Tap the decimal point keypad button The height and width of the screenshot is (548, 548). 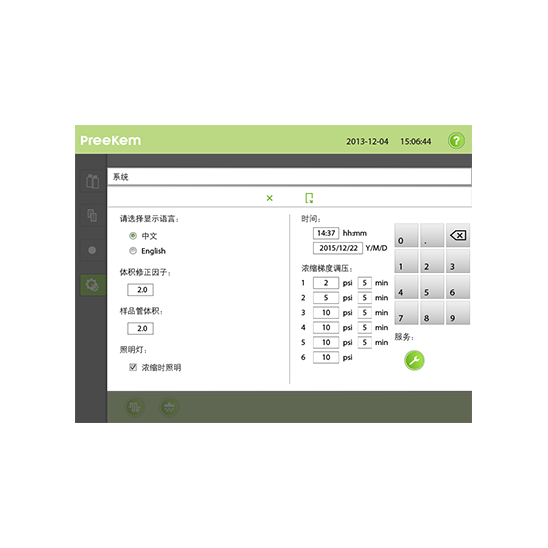[432, 236]
